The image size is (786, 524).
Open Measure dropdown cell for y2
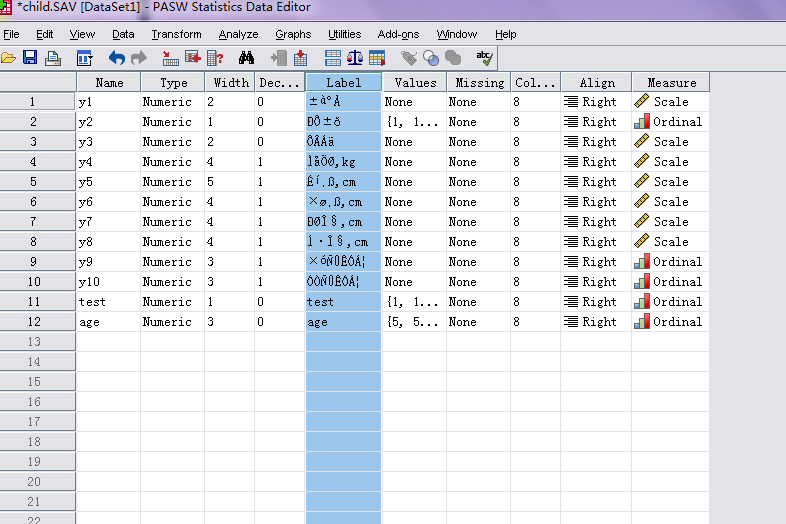point(670,122)
